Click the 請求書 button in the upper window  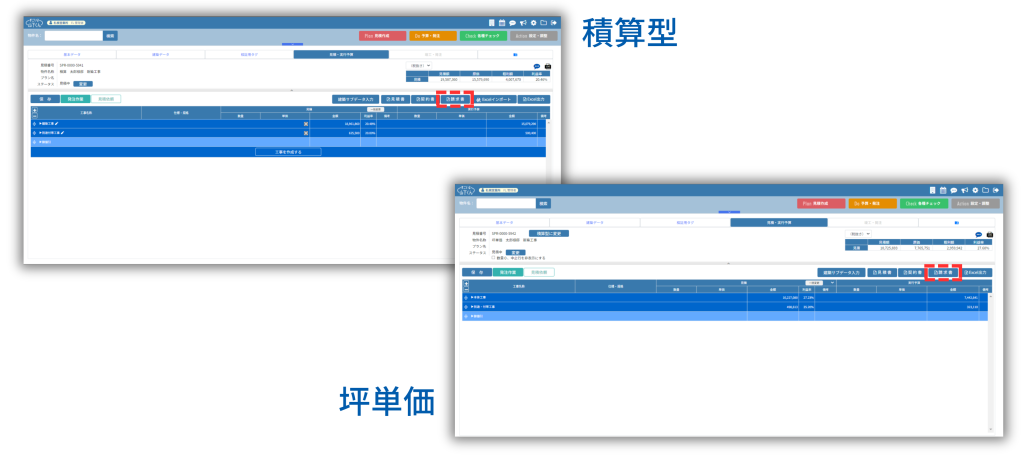pyautogui.click(x=456, y=100)
